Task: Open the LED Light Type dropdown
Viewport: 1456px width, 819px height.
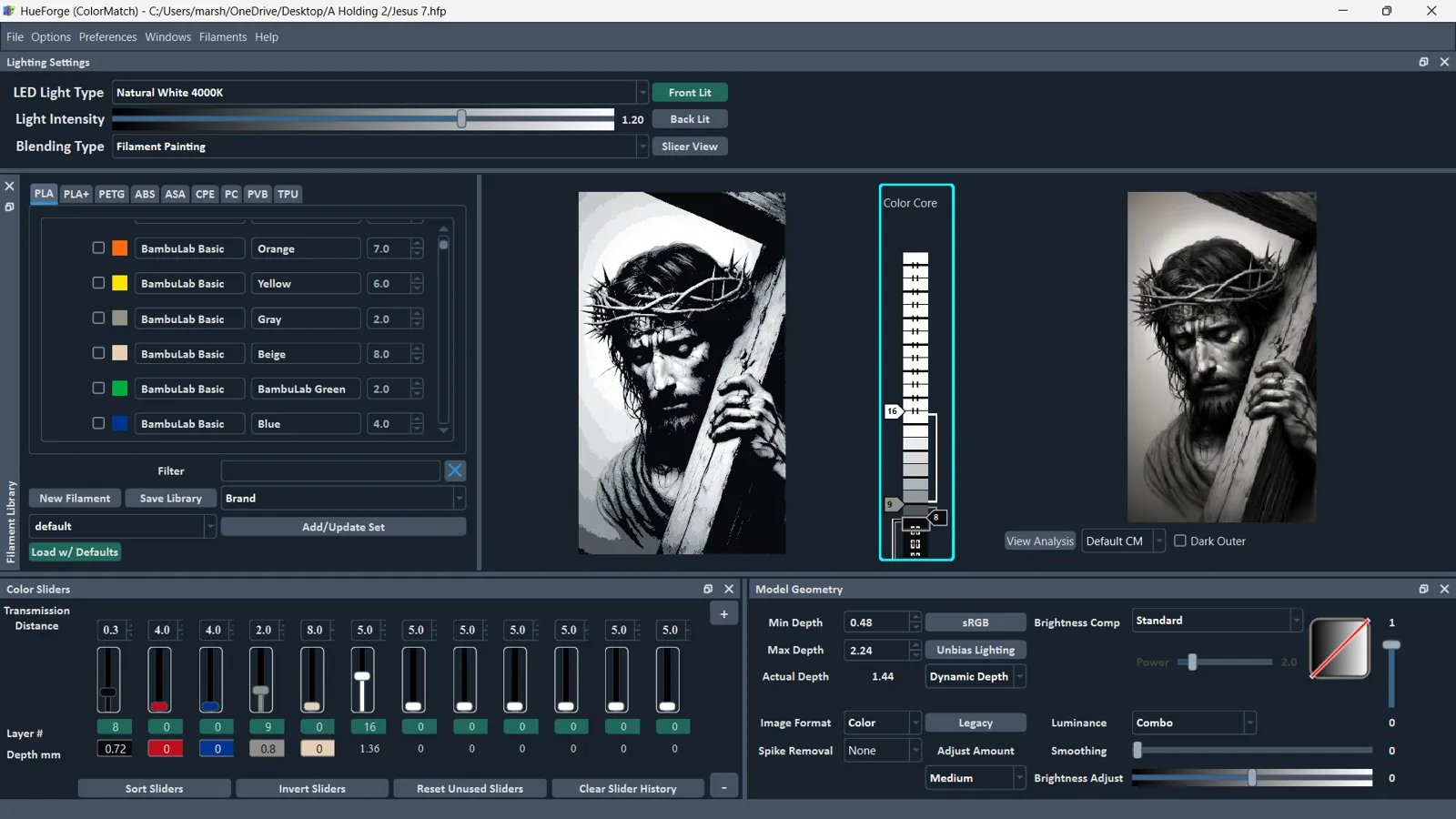Action: pos(379,92)
